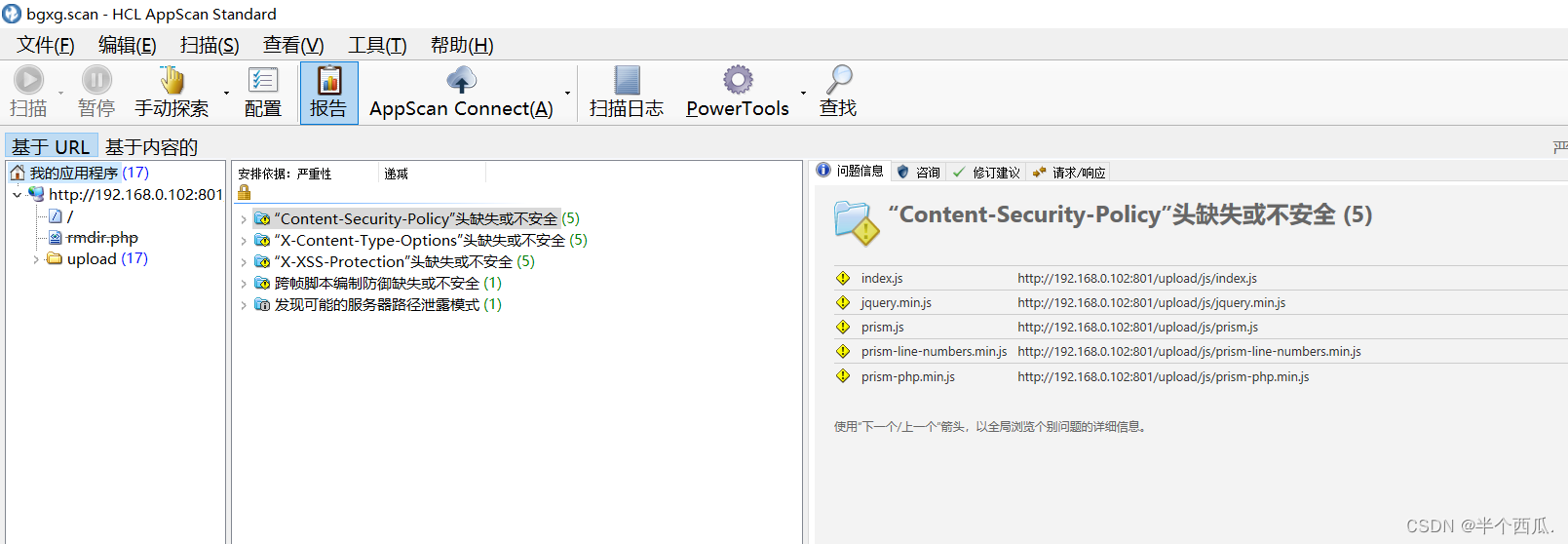Expand X-XSS-Protection issue group
This screenshot has width=1568, height=544.
[244, 262]
